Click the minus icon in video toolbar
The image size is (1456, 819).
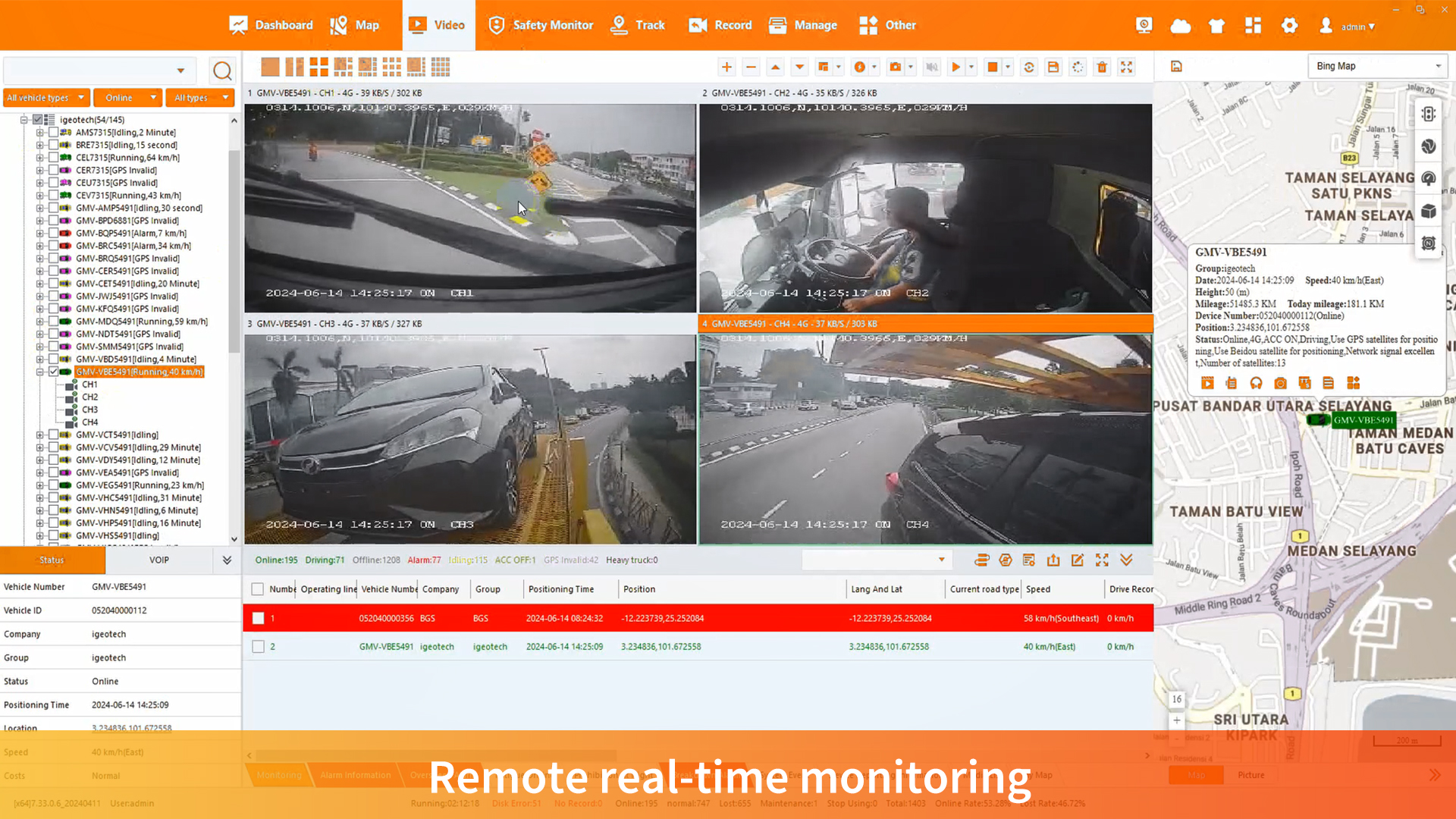[751, 67]
